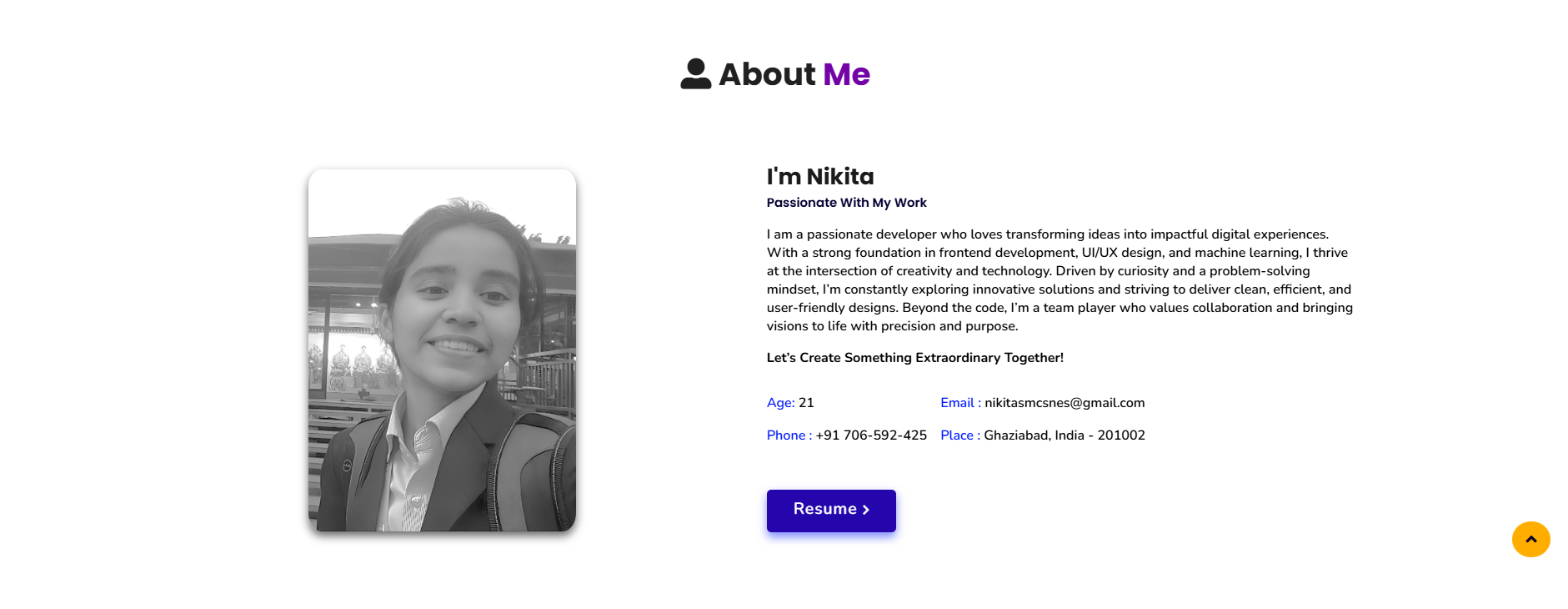Click the "I'm Nikita" heading
The height and width of the screenshot is (609, 1568).
tap(820, 177)
